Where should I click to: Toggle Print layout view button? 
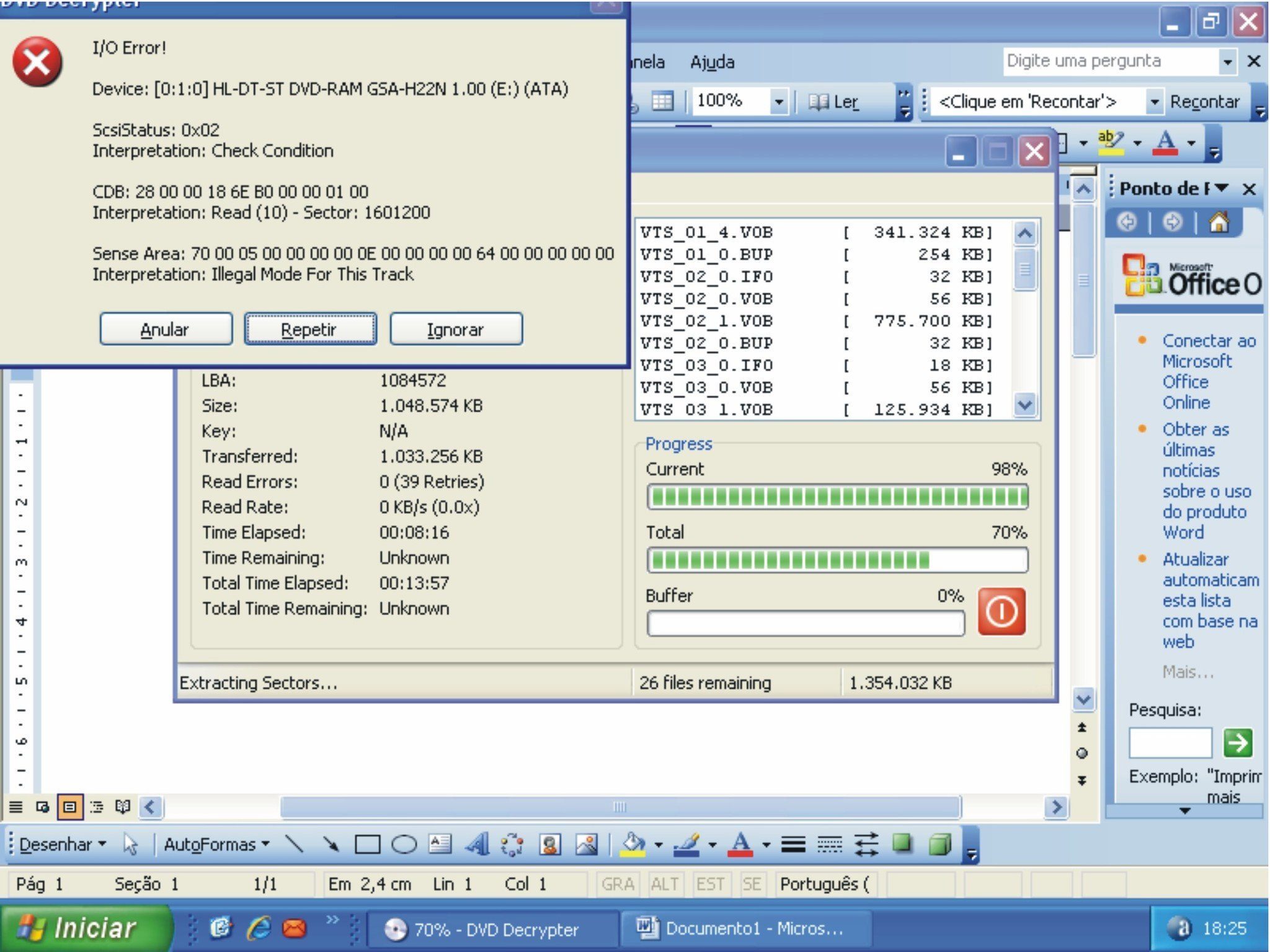70,806
